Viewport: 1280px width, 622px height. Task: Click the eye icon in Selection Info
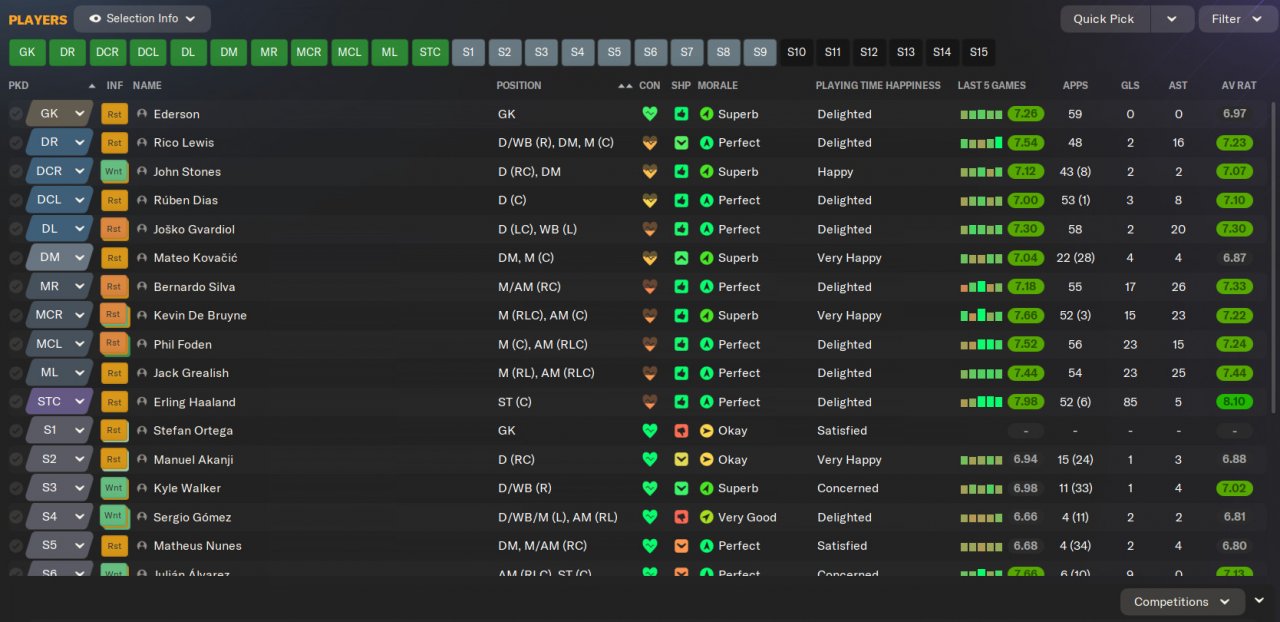click(x=95, y=18)
